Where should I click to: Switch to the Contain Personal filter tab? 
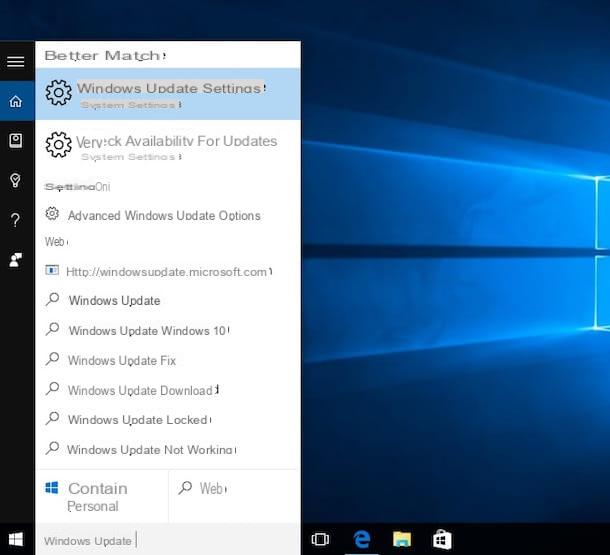[x=102, y=496]
